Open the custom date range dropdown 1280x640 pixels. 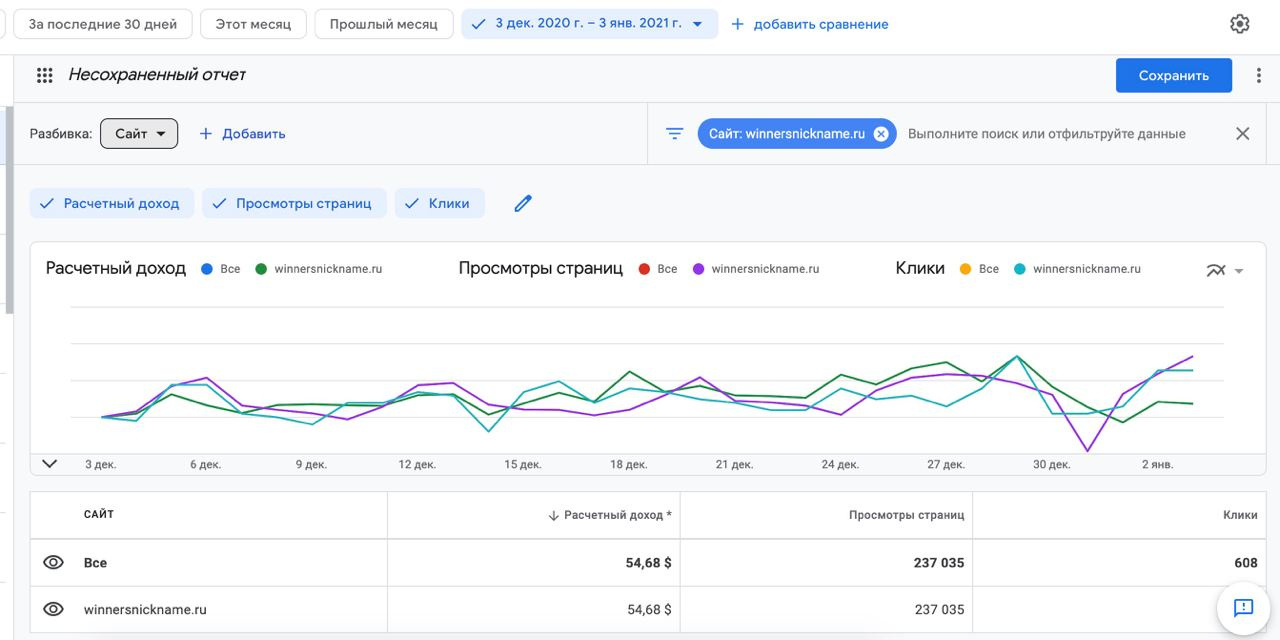click(590, 24)
